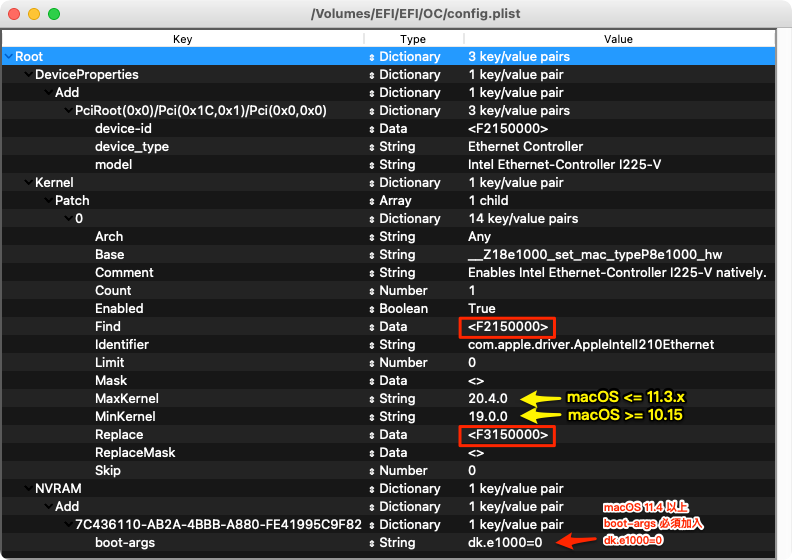Select the Enabled value True
This screenshot has height=560, width=792.
(481, 309)
